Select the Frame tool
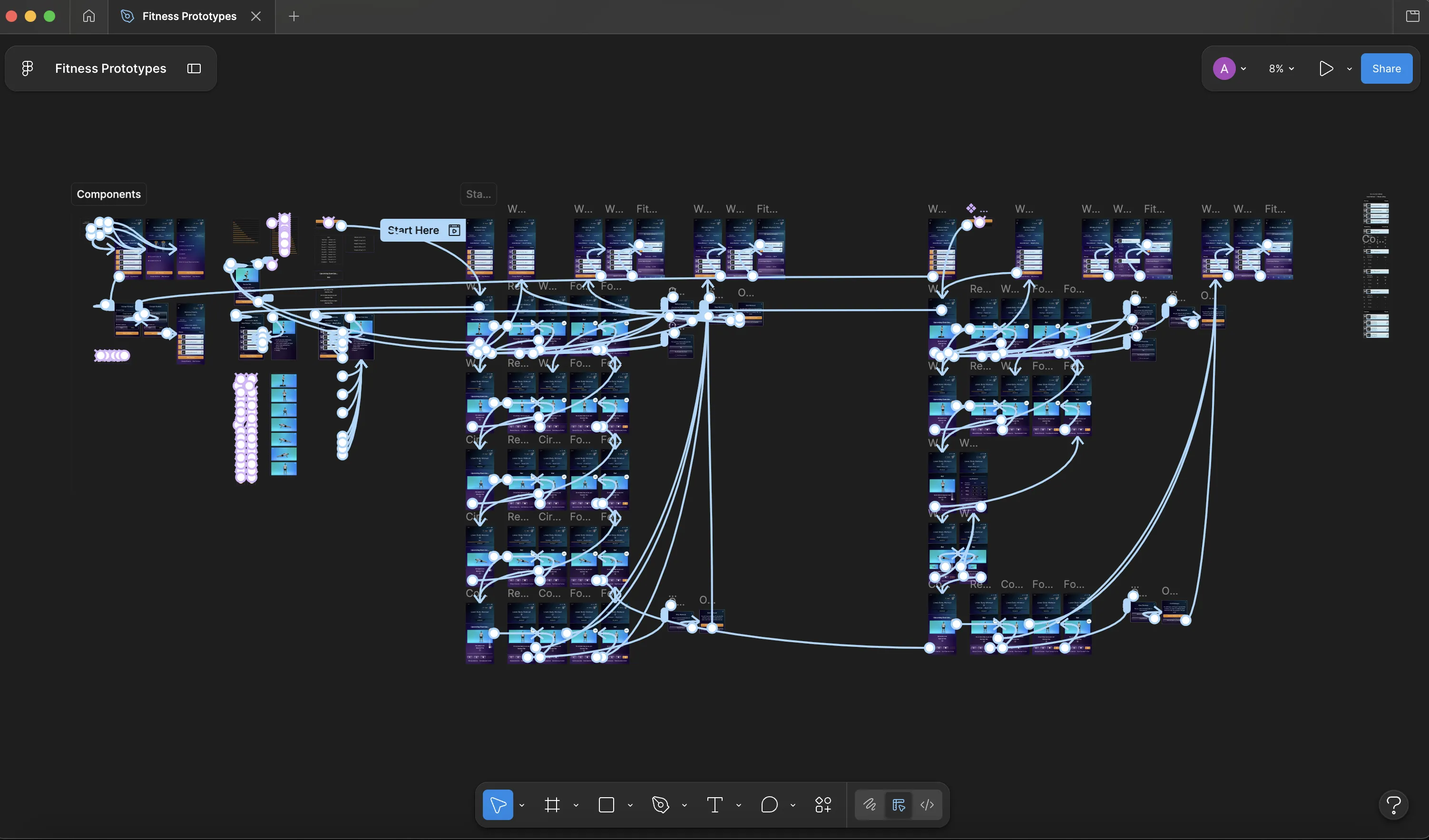 (552, 804)
